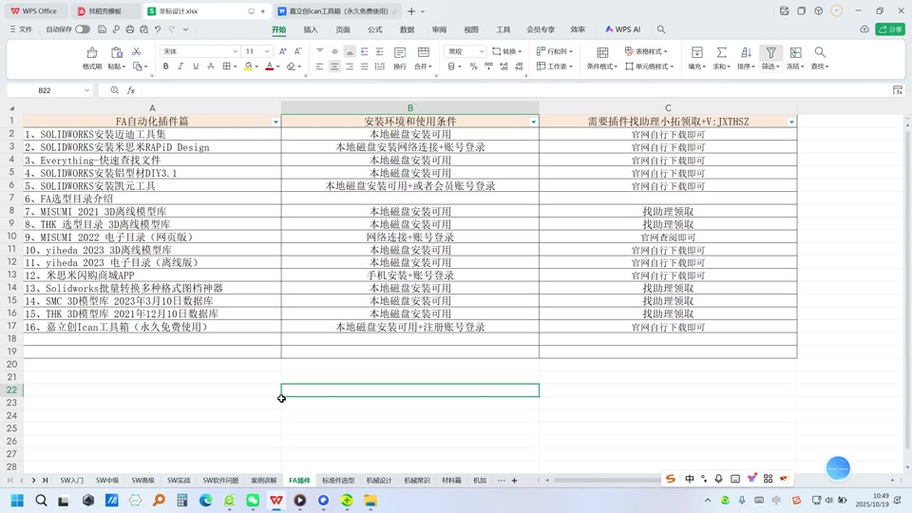
Task: Increase font size with A+ icon
Action: pyautogui.click(x=283, y=51)
